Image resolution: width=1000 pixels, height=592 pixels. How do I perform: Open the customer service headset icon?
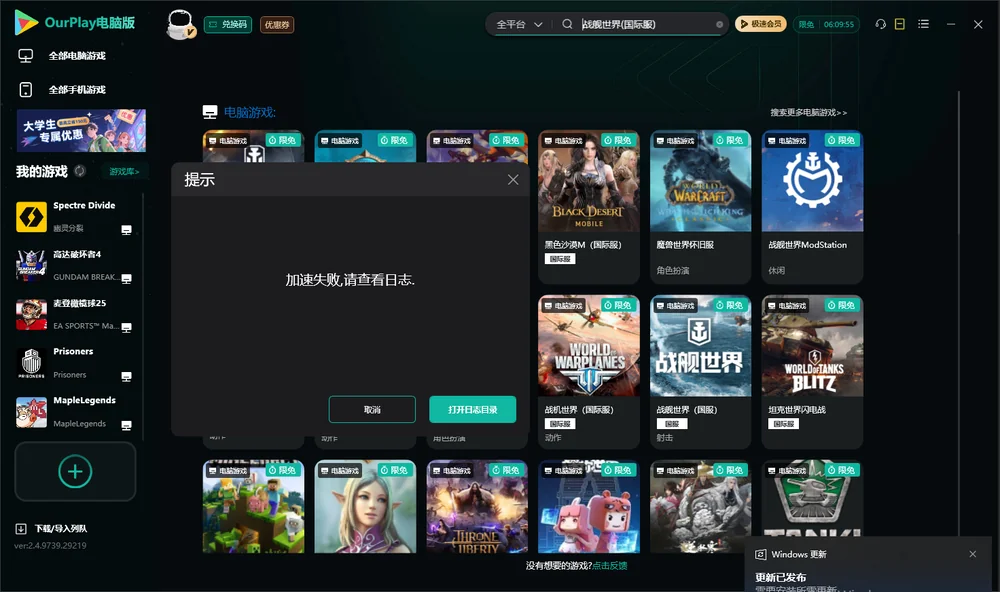coord(880,24)
